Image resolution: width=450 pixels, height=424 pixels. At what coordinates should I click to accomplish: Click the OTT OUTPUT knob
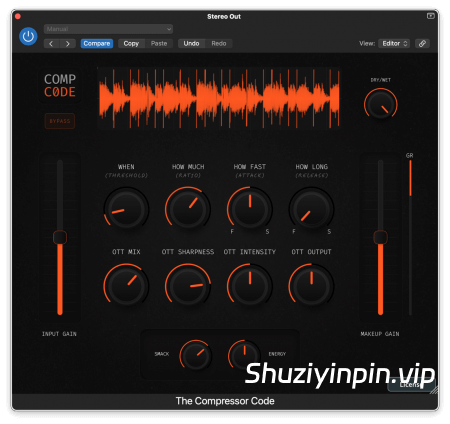click(x=311, y=286)
